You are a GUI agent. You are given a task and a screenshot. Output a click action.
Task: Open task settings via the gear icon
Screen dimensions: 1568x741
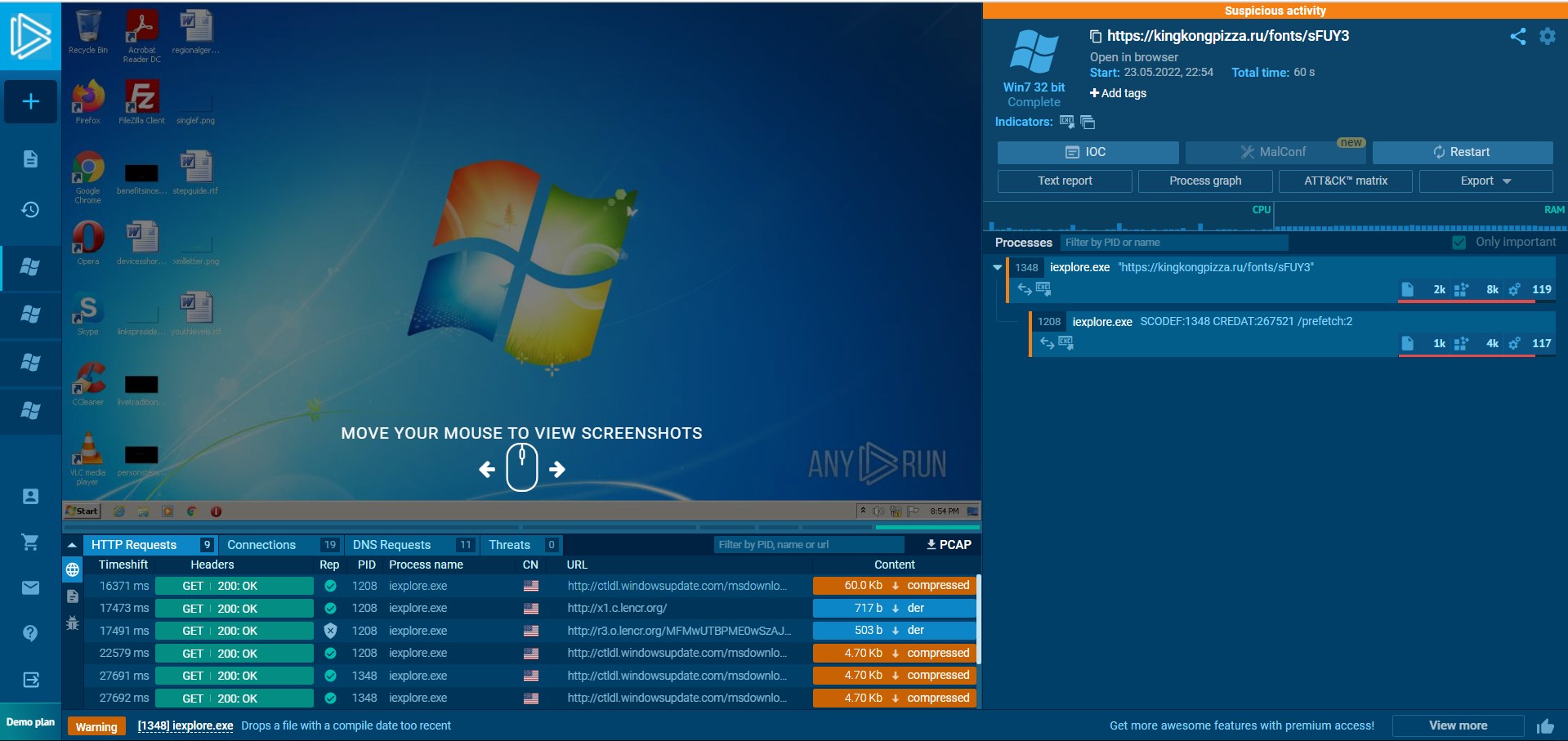(1548, 37)
